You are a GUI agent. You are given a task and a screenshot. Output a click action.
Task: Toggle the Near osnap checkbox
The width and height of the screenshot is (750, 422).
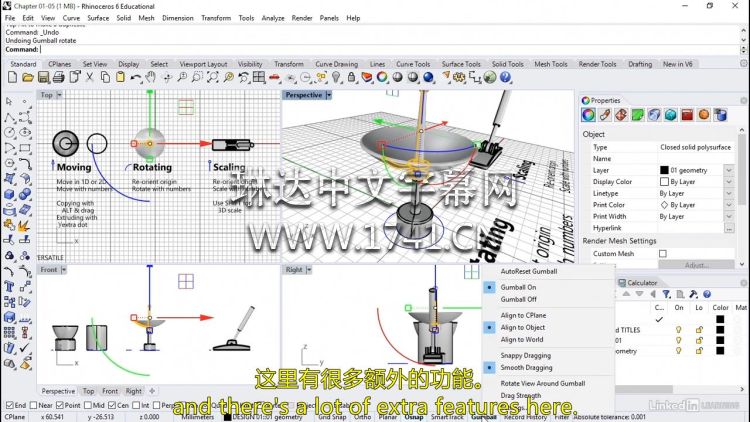(33, 405)
